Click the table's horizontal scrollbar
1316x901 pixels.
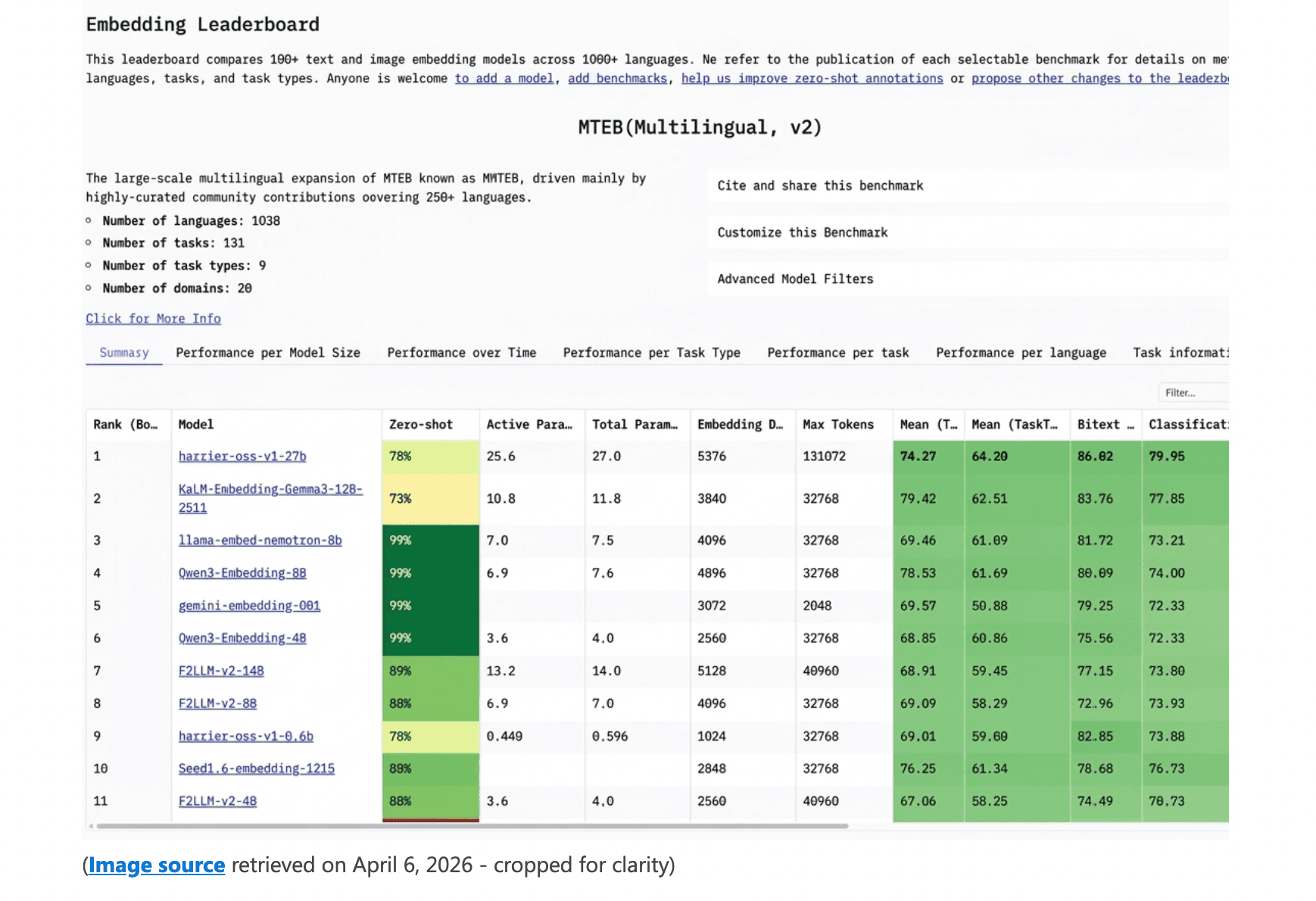point(472,826)
